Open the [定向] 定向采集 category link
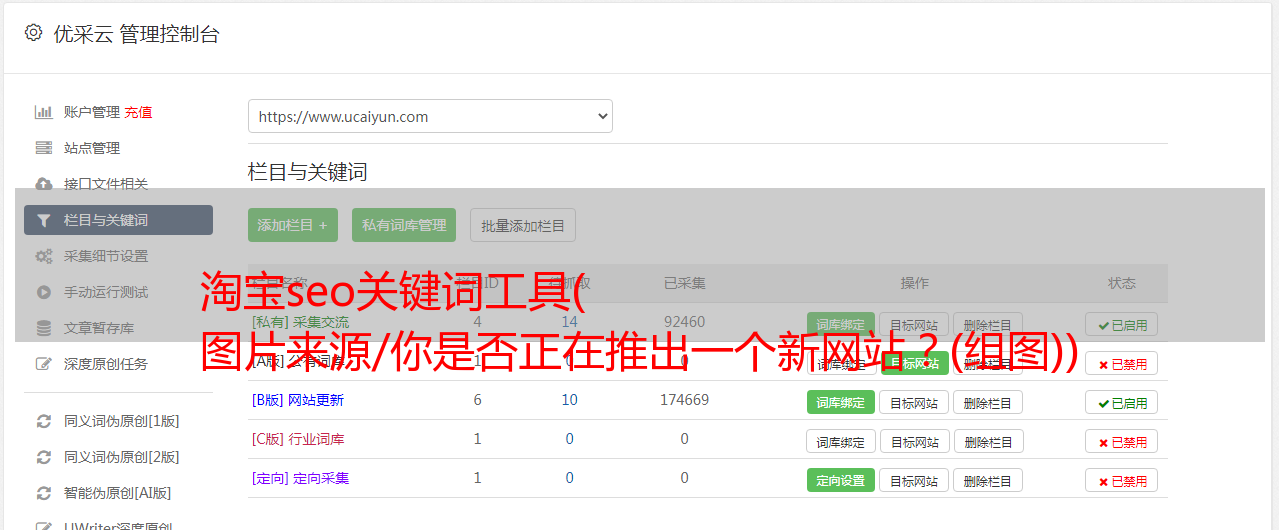This screenshot has height=530, width=1279. pos(301,478)
